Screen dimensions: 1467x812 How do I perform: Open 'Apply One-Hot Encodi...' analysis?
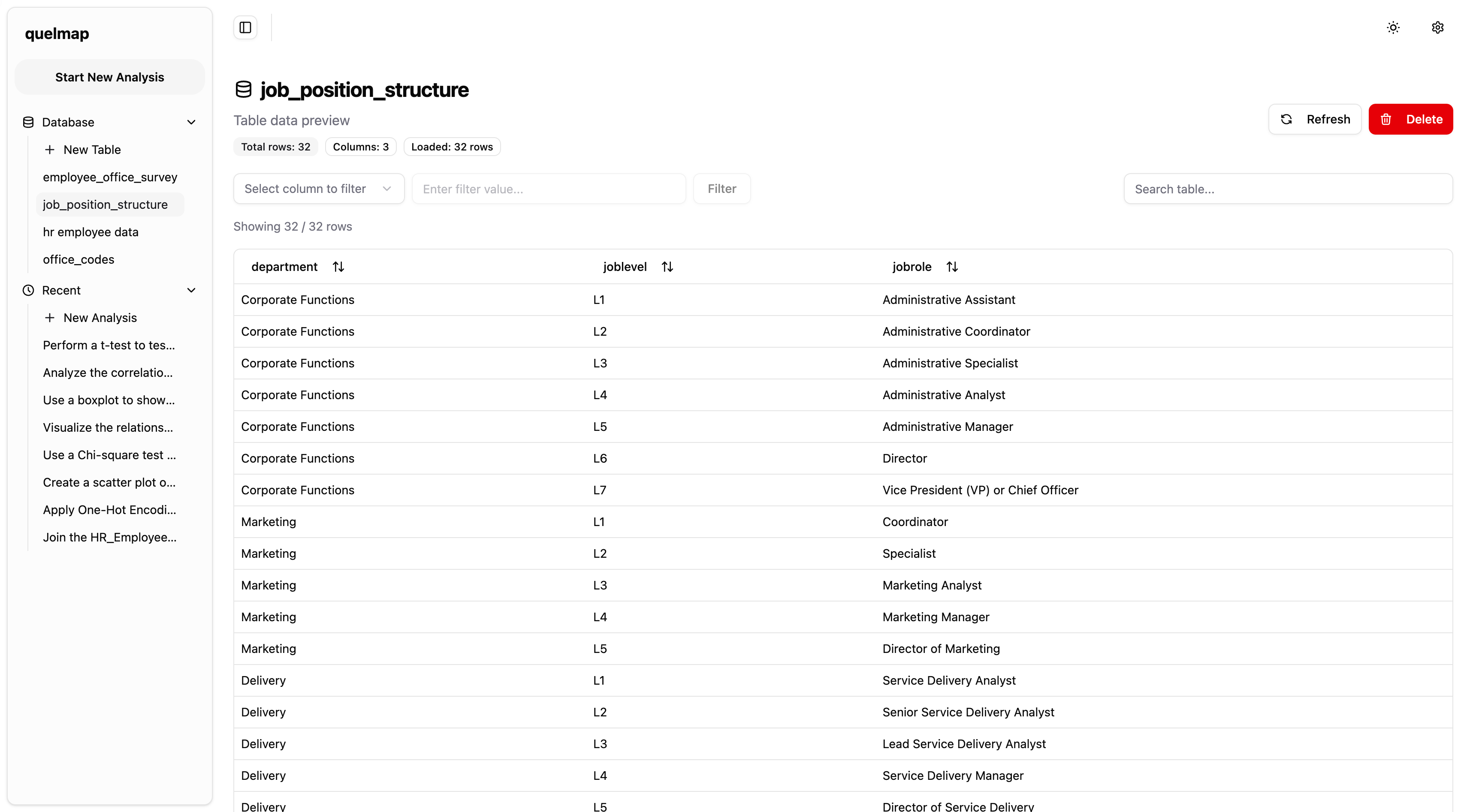(110, 510)
